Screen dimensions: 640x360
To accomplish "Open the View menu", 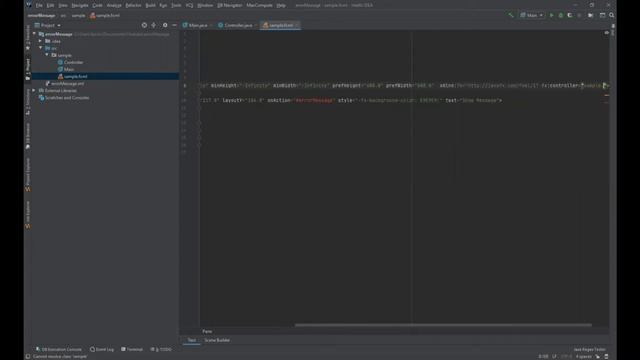I will click(63, 5).
